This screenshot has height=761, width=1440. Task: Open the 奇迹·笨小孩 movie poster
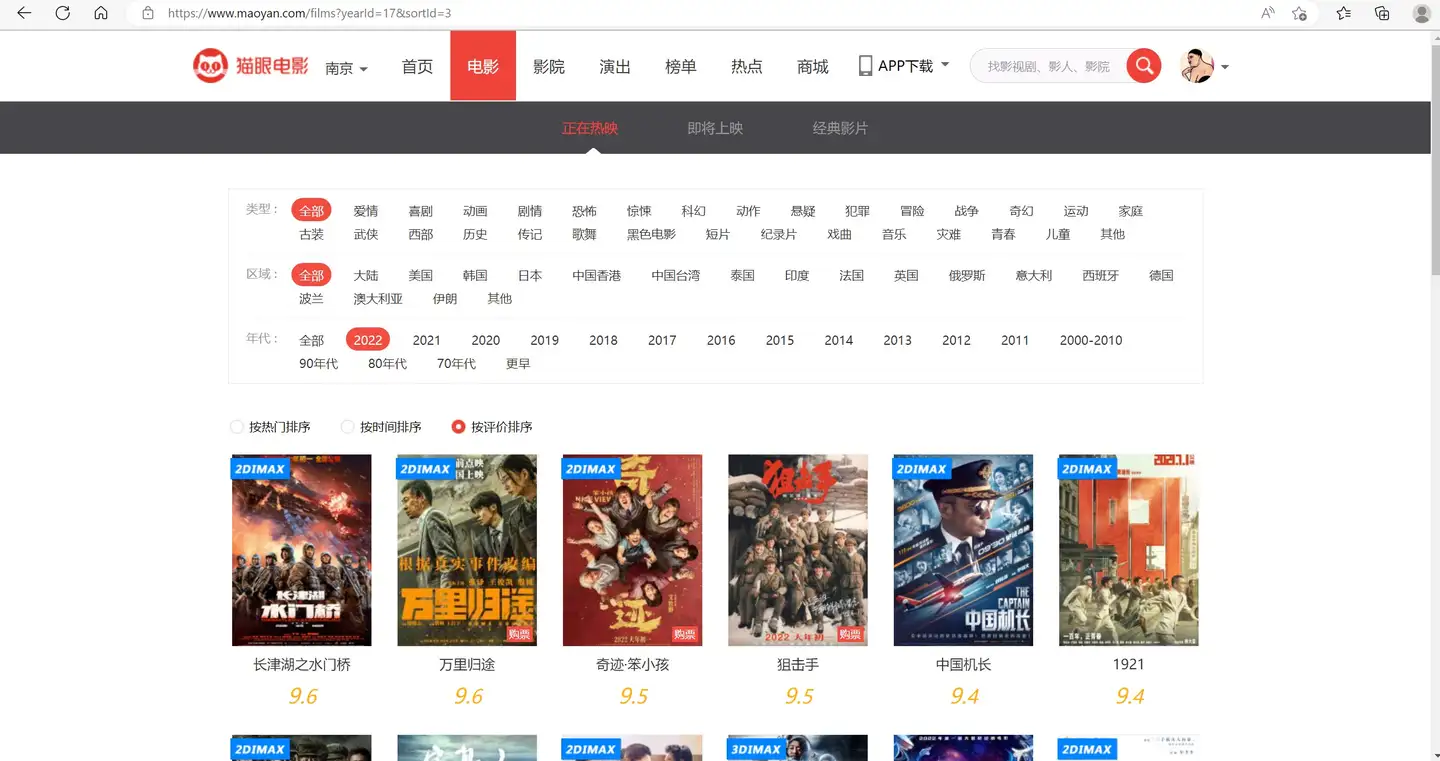tap(633, 550)
